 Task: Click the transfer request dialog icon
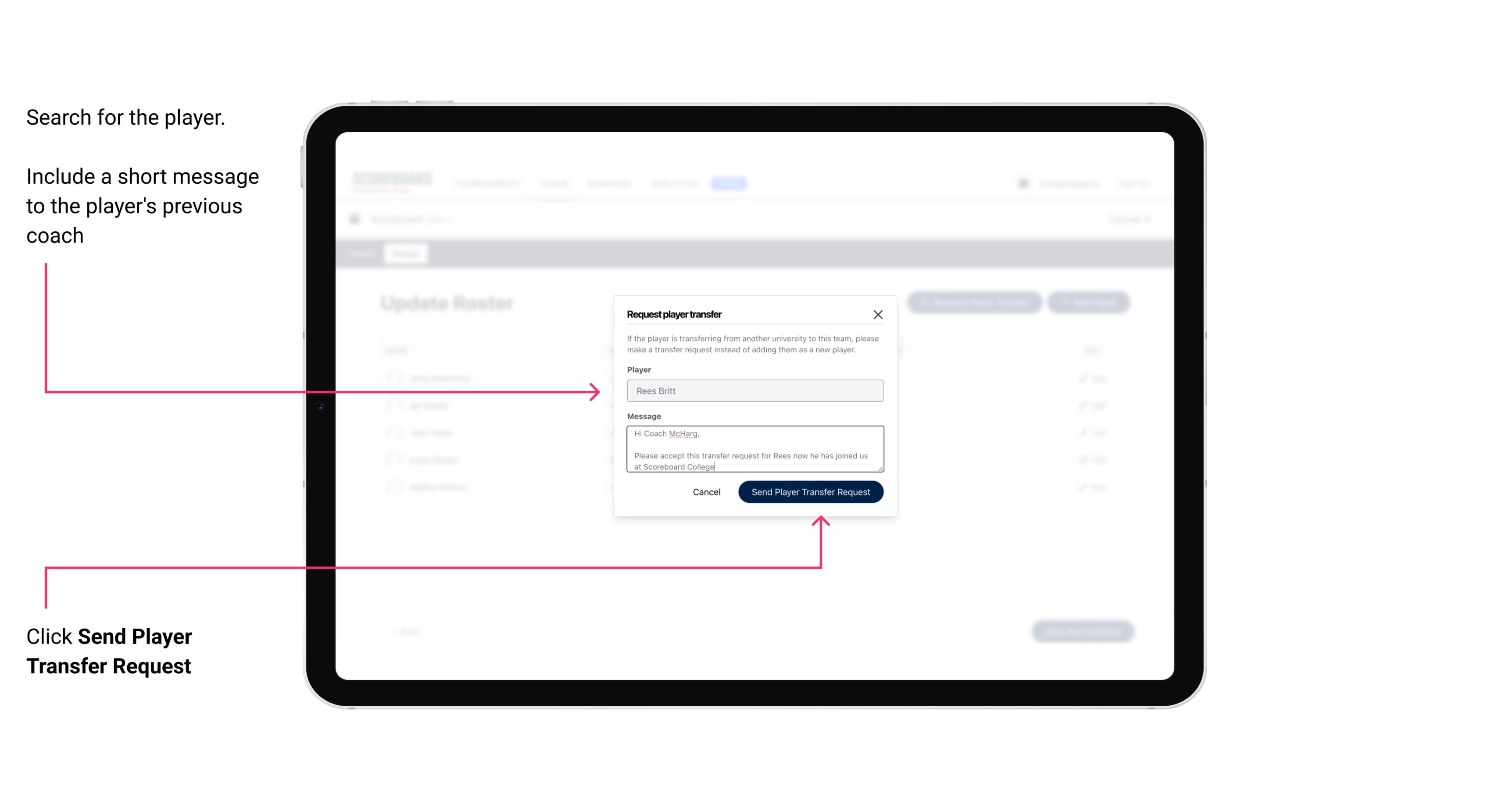click(879, 315)
